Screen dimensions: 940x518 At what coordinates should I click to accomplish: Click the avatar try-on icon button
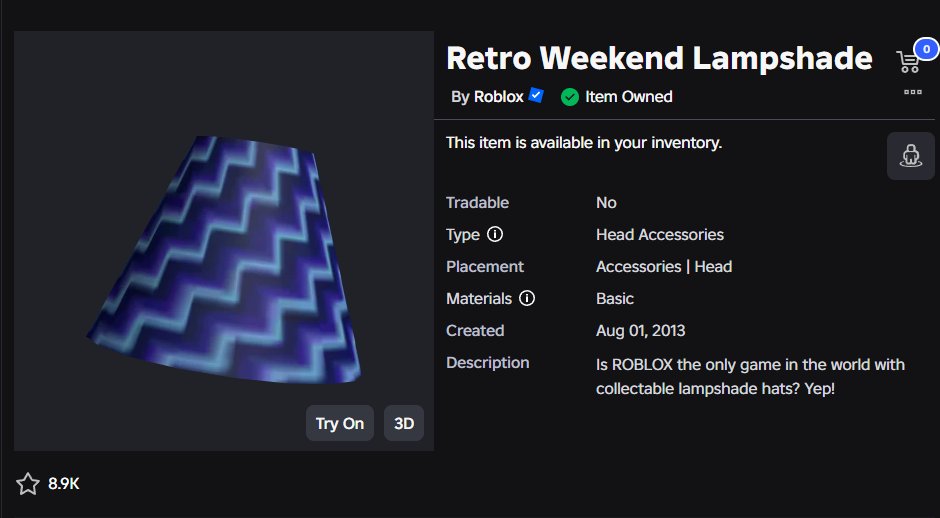pos(911,156)
